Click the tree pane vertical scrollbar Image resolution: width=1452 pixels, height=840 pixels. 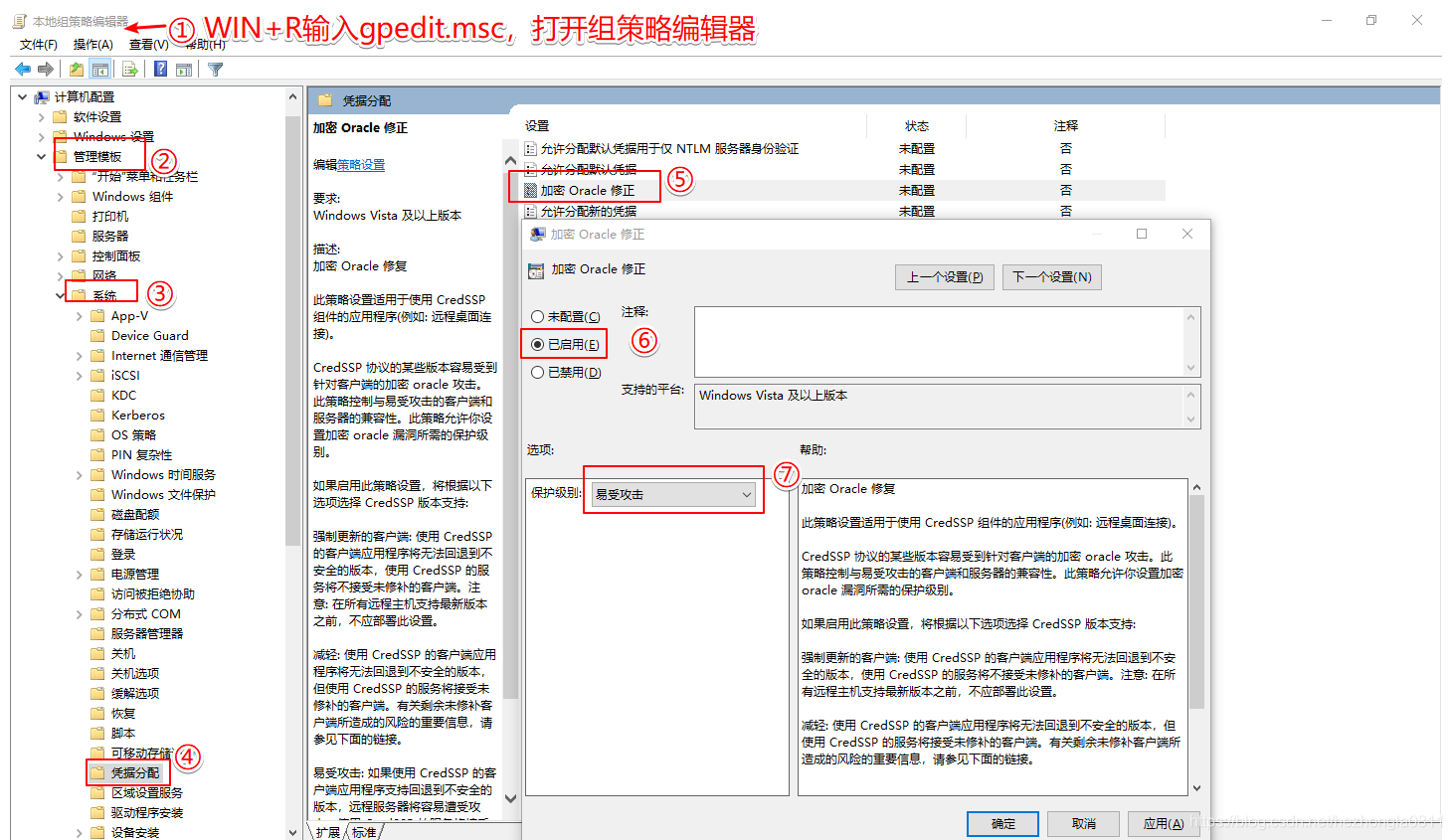292,333
